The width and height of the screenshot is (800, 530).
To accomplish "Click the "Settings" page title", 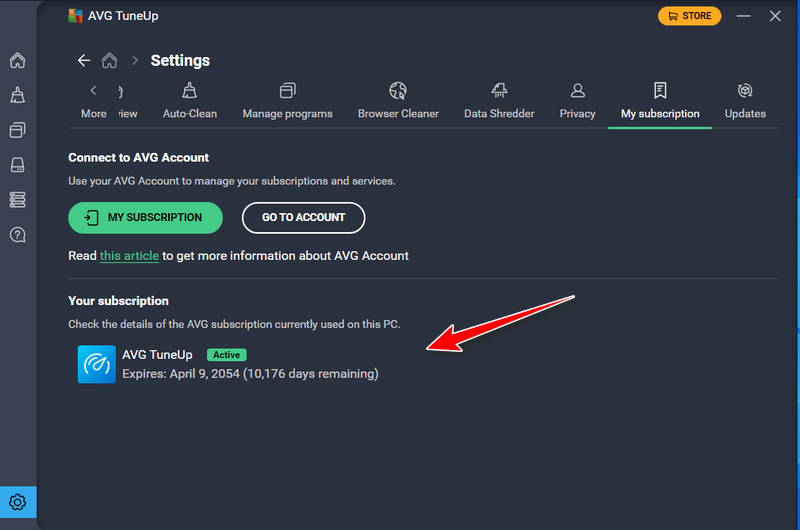I will 180,61.
